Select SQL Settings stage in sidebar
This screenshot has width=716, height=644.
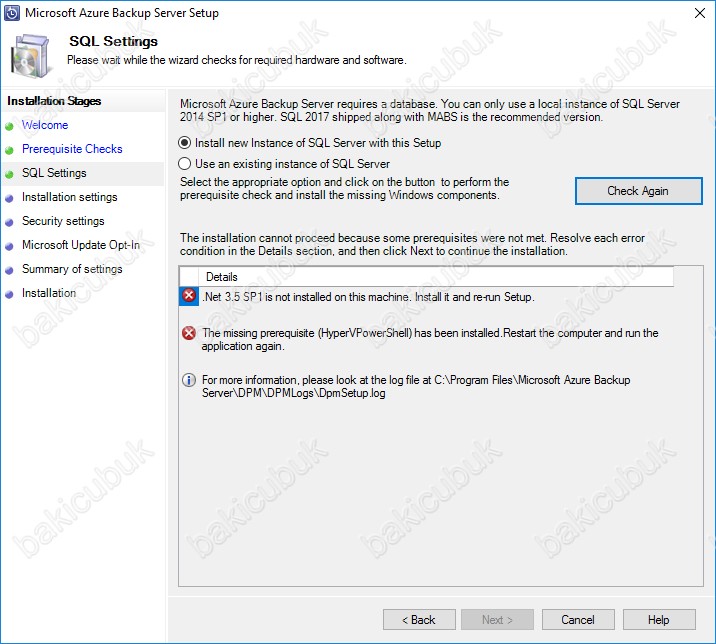54,173
